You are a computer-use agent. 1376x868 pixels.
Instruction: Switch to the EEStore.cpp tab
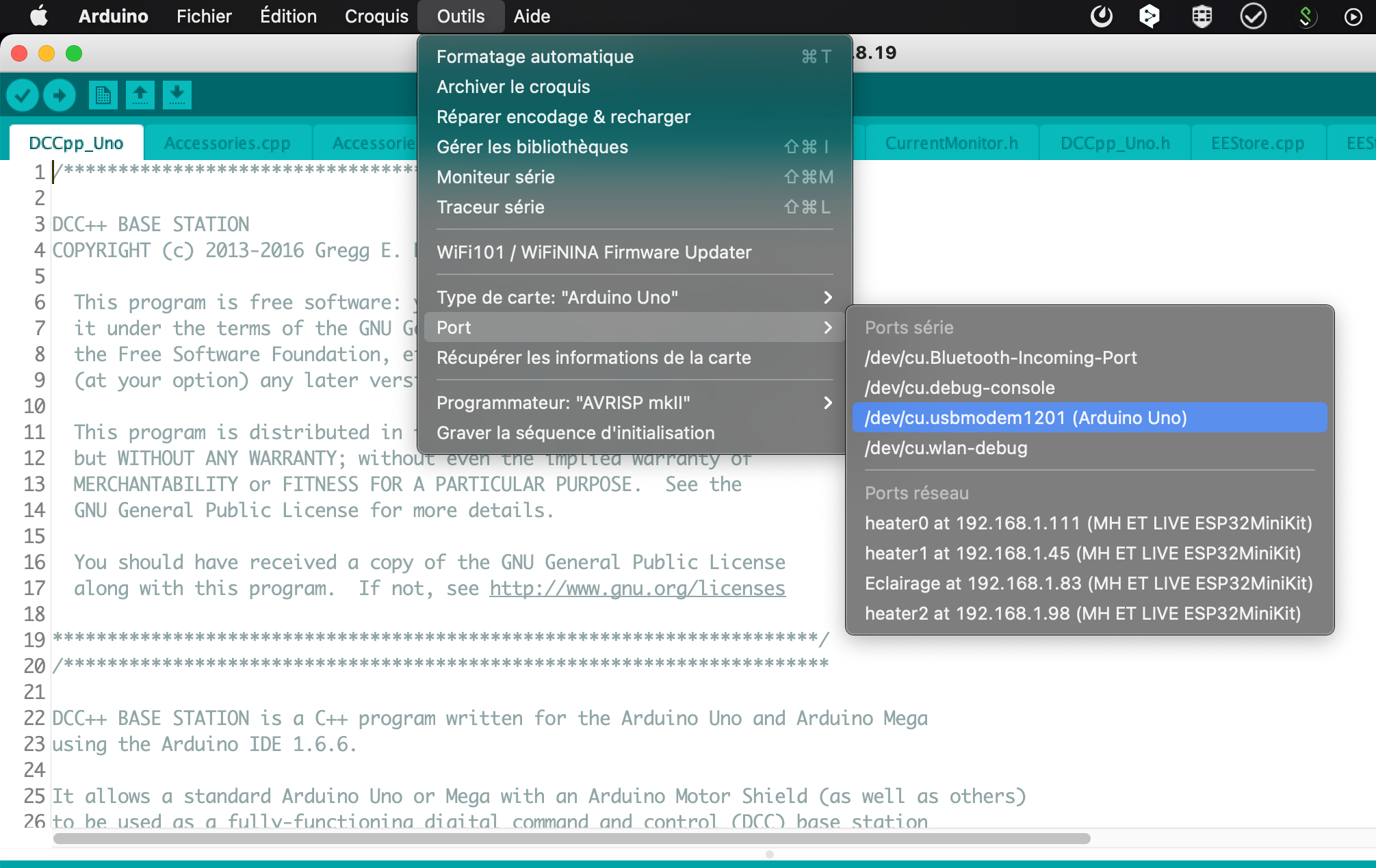(1258, 143)
